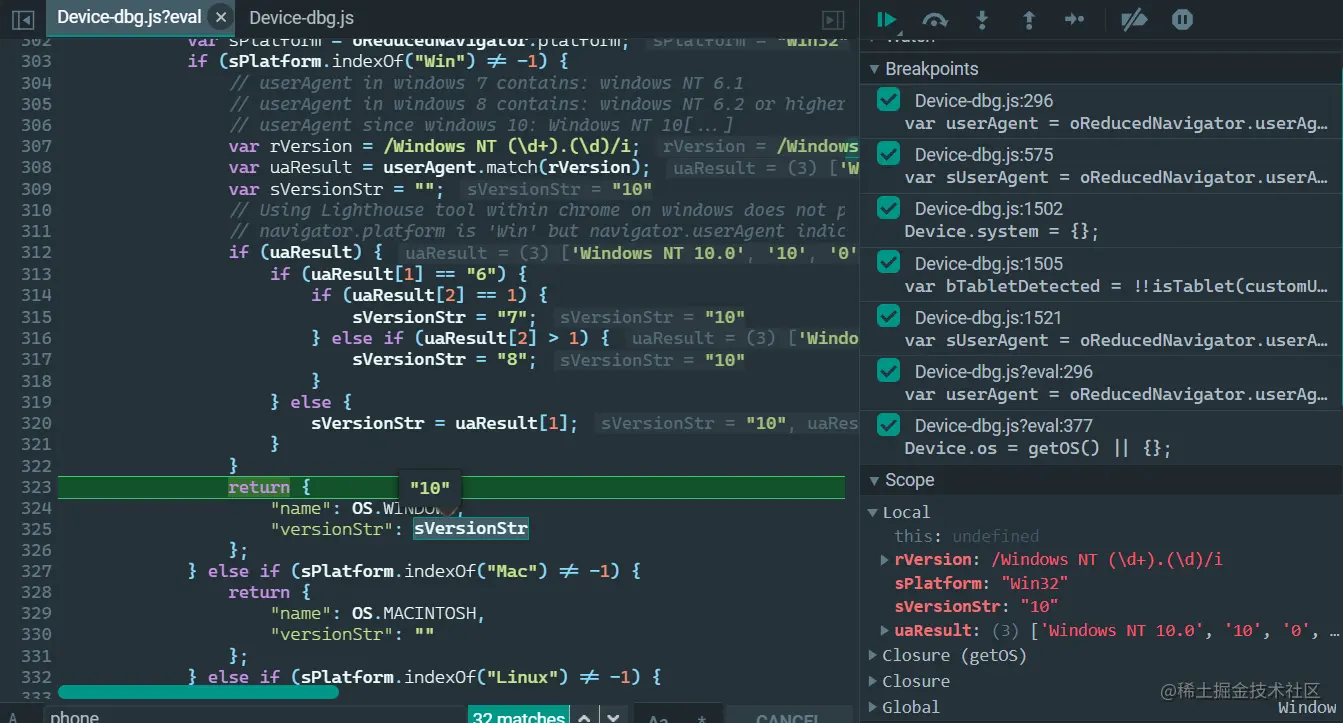Screen dimensions: 1343x723
Task: Click userAgent.match(rVersion) on line 308
Action: (x=514, y=167)
